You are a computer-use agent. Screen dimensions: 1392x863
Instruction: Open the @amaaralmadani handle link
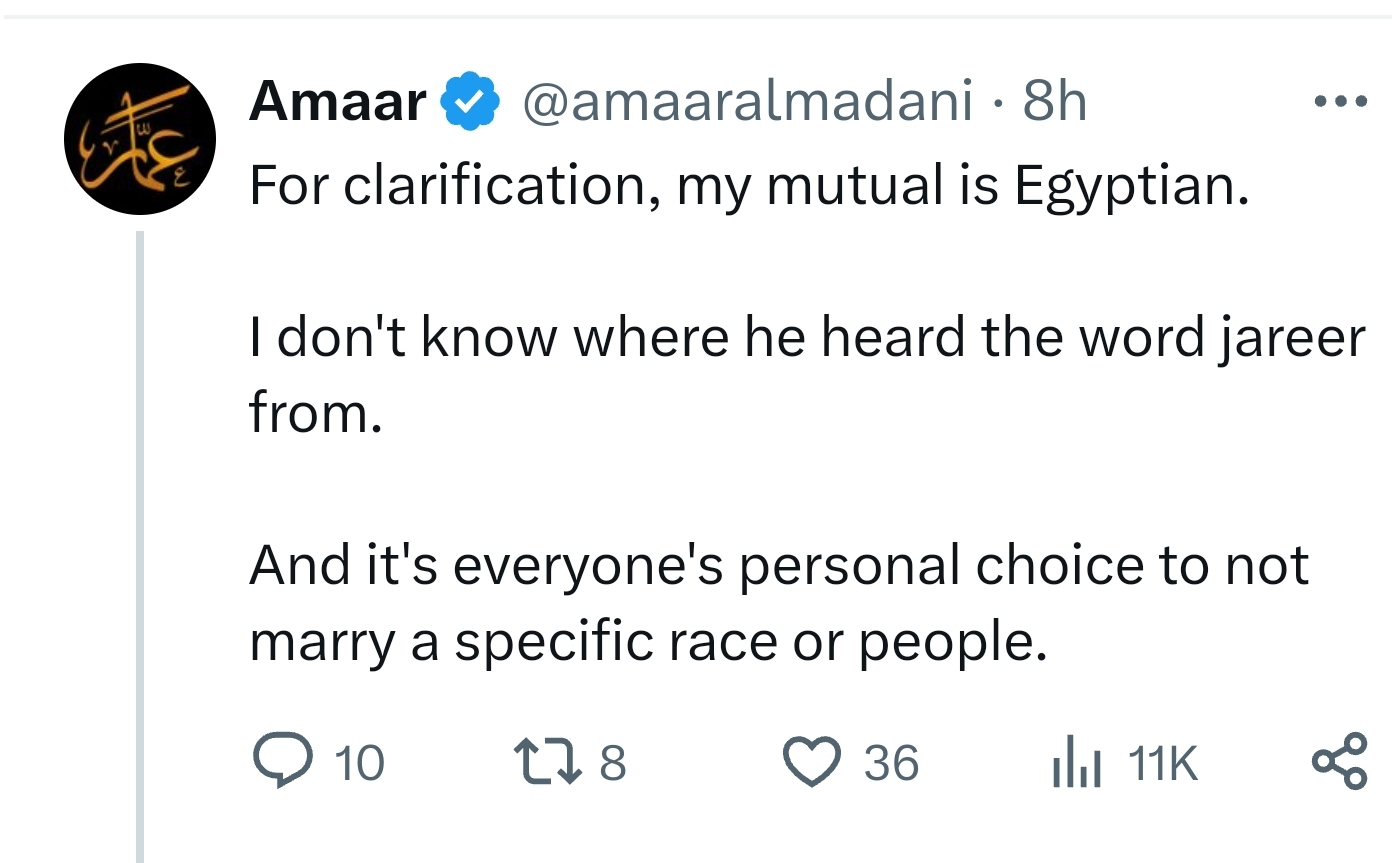(x=747, y=102)
